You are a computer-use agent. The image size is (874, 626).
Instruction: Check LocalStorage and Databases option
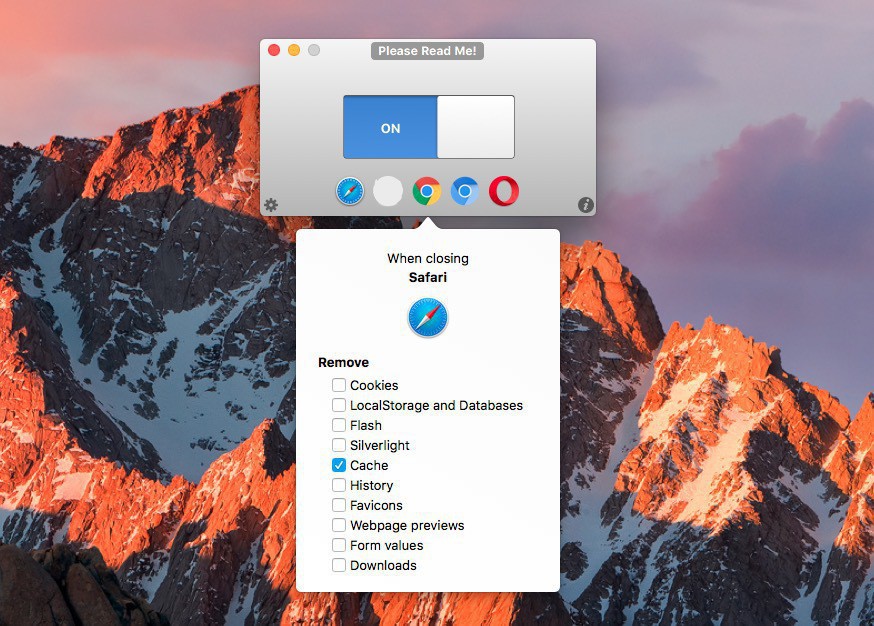340,405
